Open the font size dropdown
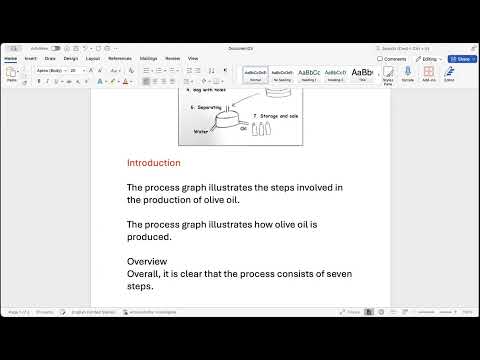The height and width of the screenshot is (360, 480). [77, 71]
